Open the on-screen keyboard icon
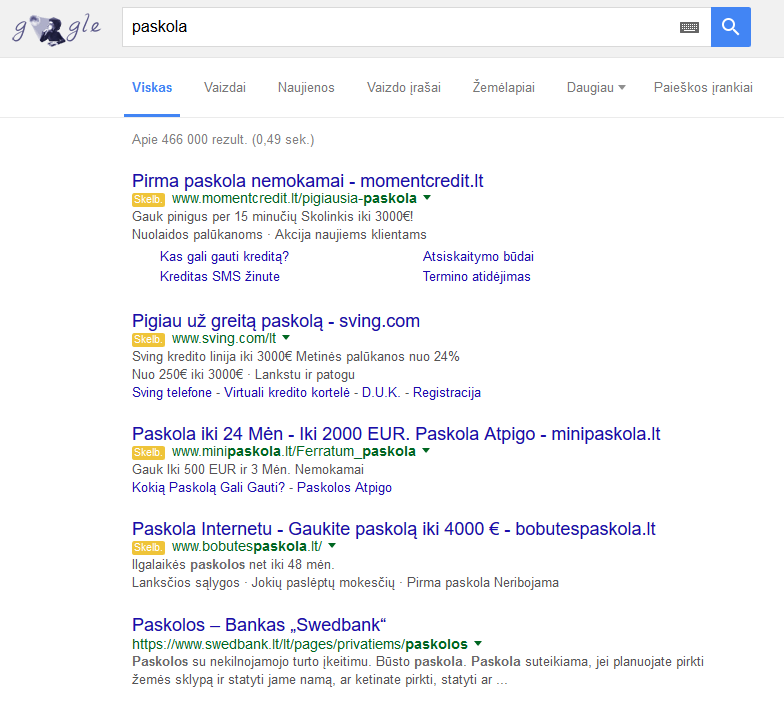784x703 pixels. 689,28
